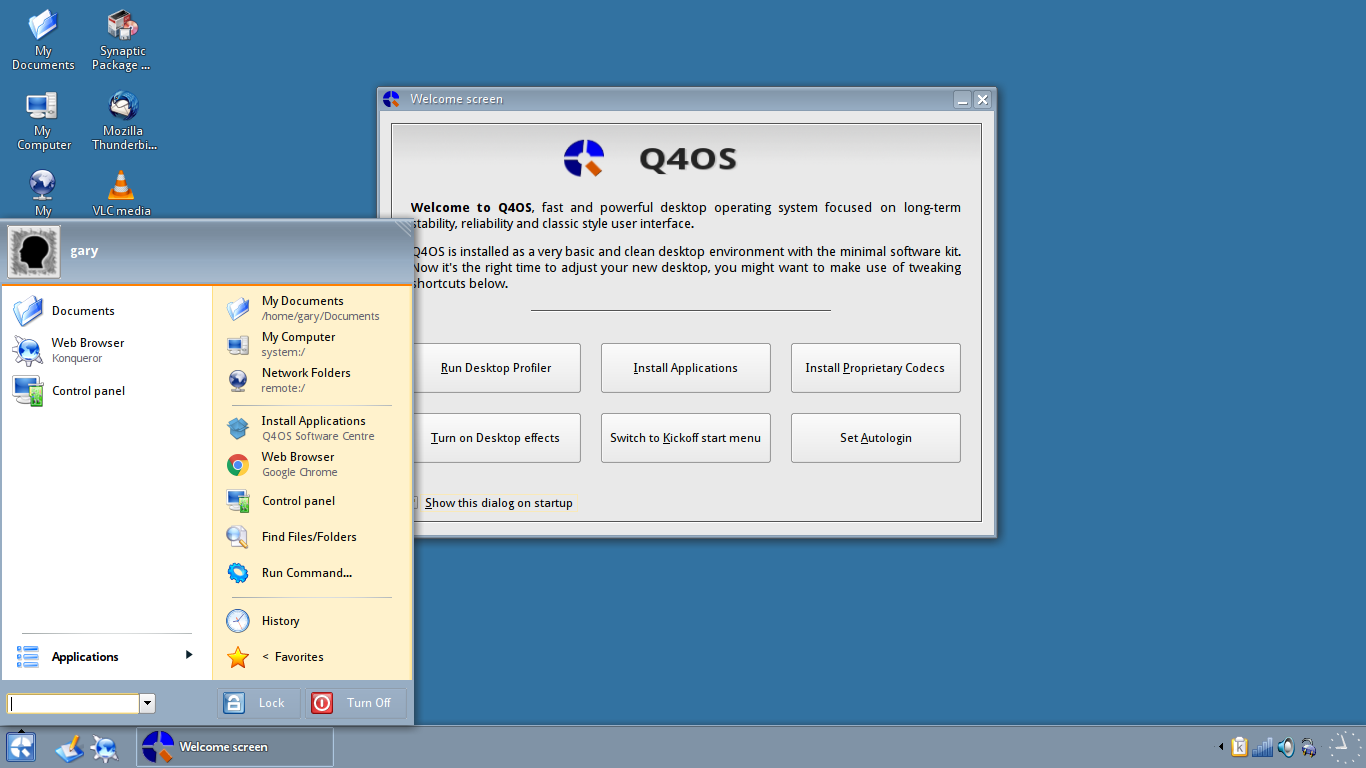Open search field history dropdown arrow

pos(148,703)
